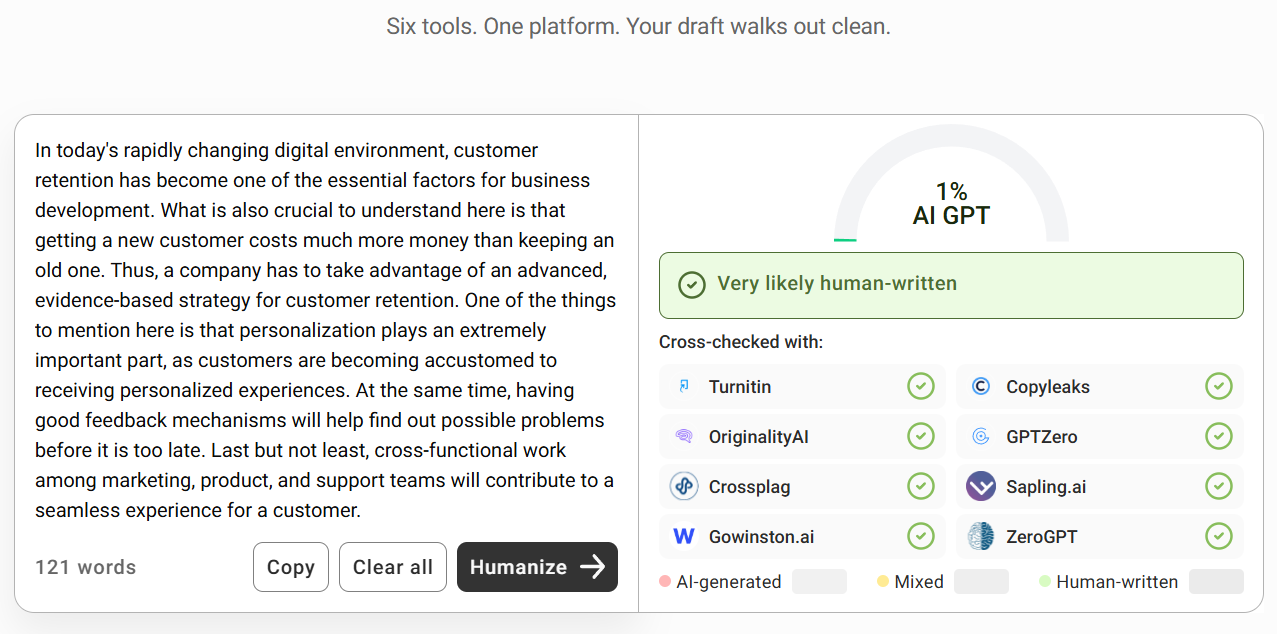Click the checkmark next to Crossplag
The width and height of the screenshot is (1277, 634).
(x=920, y=486)
